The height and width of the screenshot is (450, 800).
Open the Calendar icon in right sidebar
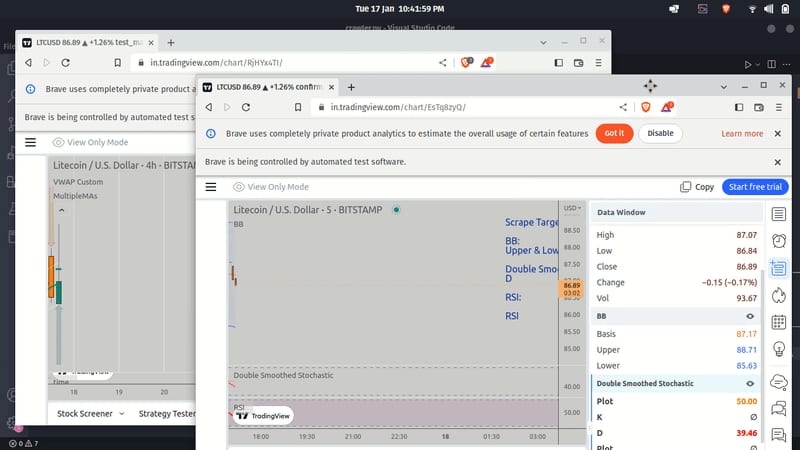[779, 322]
